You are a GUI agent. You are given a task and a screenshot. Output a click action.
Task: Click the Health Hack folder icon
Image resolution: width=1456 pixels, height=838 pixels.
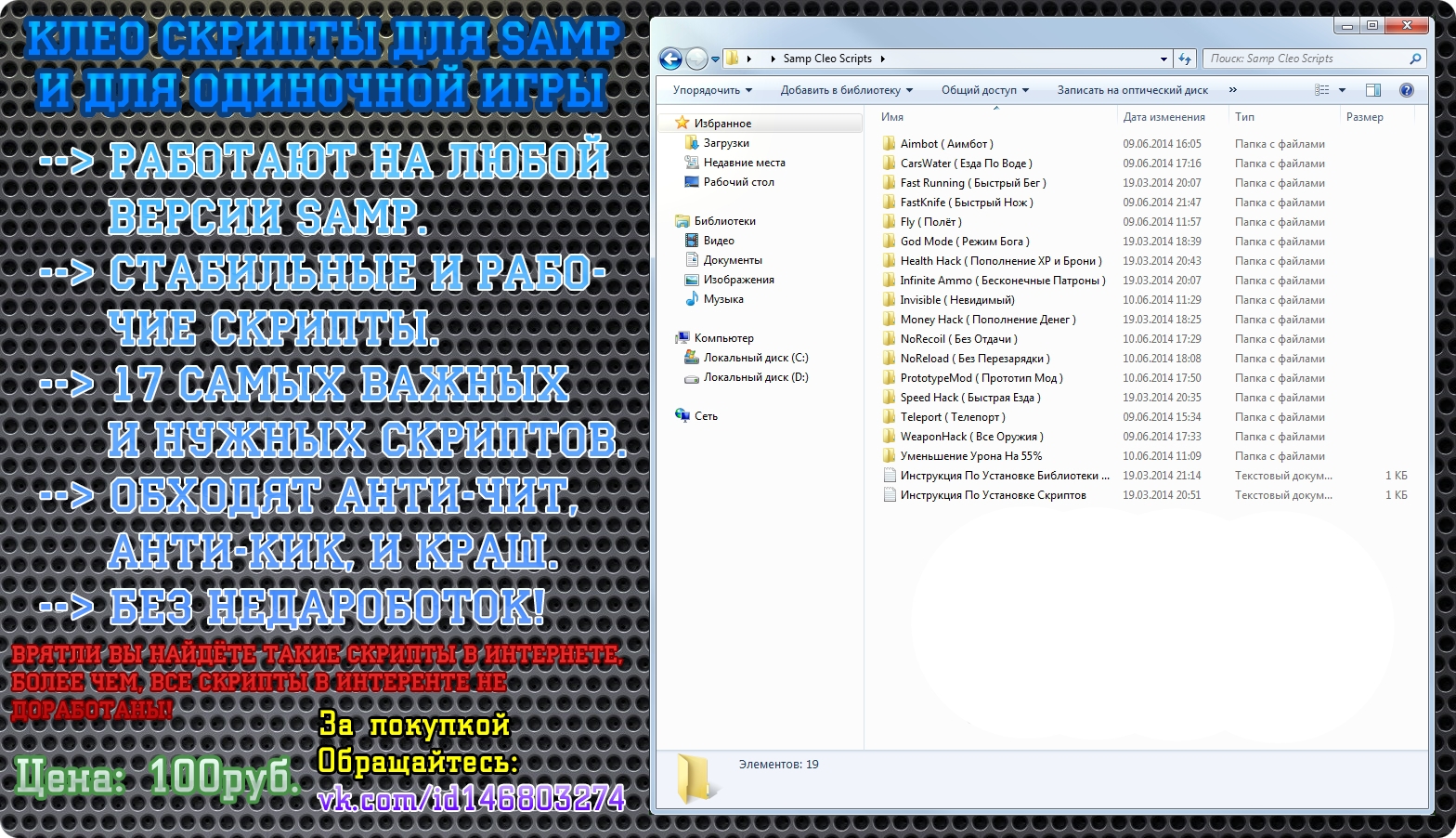(x=889, y=260)
